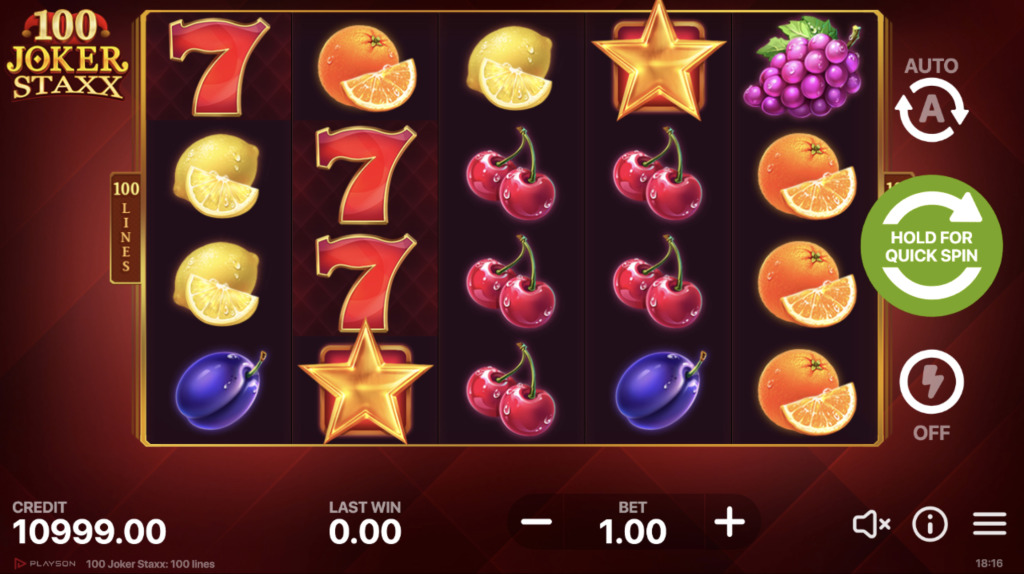Image resolution: width=1024 pixels, height=574 pixels.
Task: Open the info paytable icon
Action: 930,524
